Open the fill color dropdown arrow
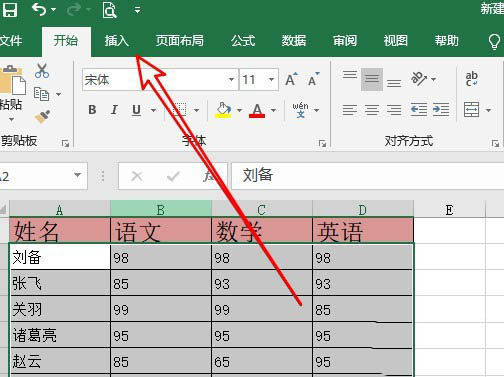Image resolution: width=504 pixels, height=377 pixels. coord(239,110)
